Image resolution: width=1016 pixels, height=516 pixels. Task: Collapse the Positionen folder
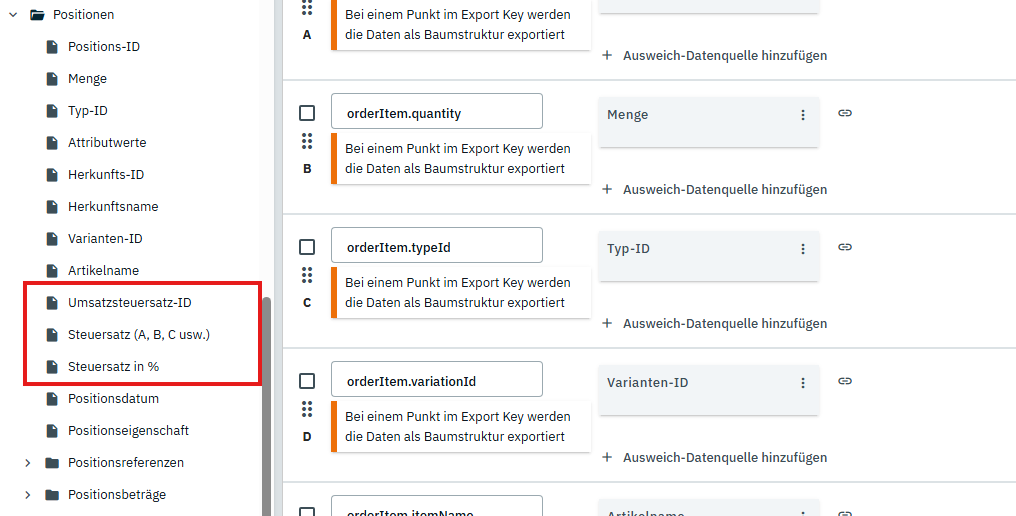(x=13, y=15)
